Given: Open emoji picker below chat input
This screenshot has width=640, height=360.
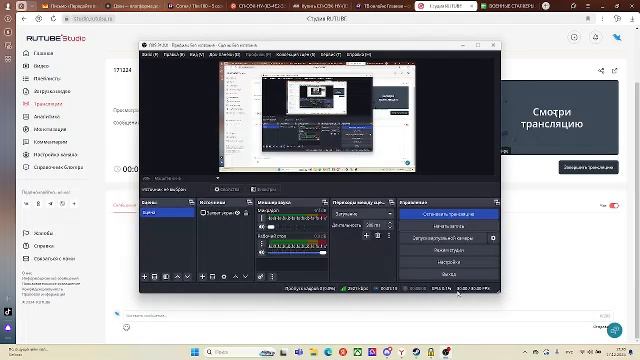Looking at the screenshot, I should pos(127,327).
